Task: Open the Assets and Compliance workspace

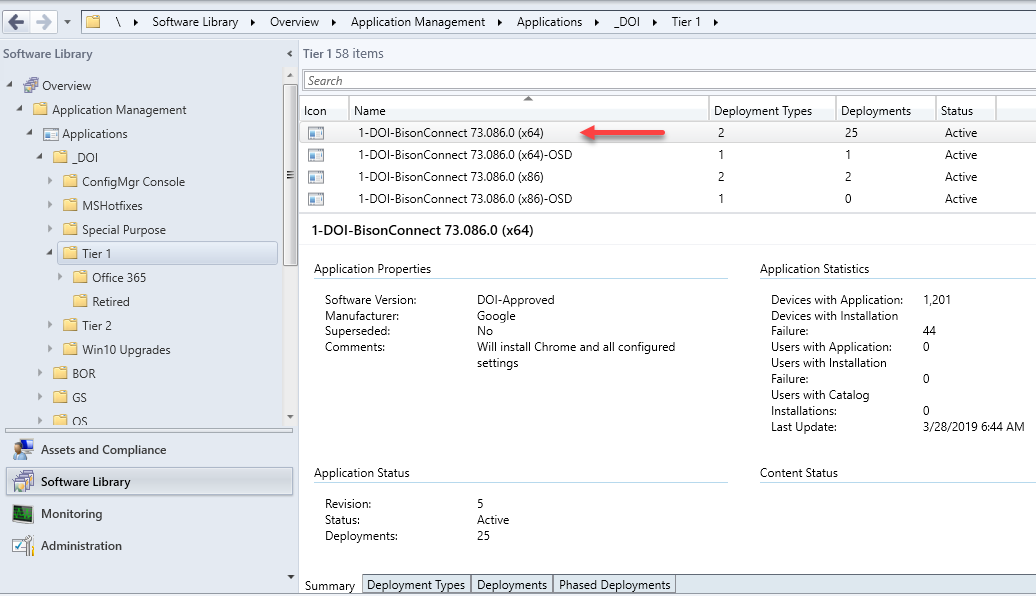Action: pos(149,449)
